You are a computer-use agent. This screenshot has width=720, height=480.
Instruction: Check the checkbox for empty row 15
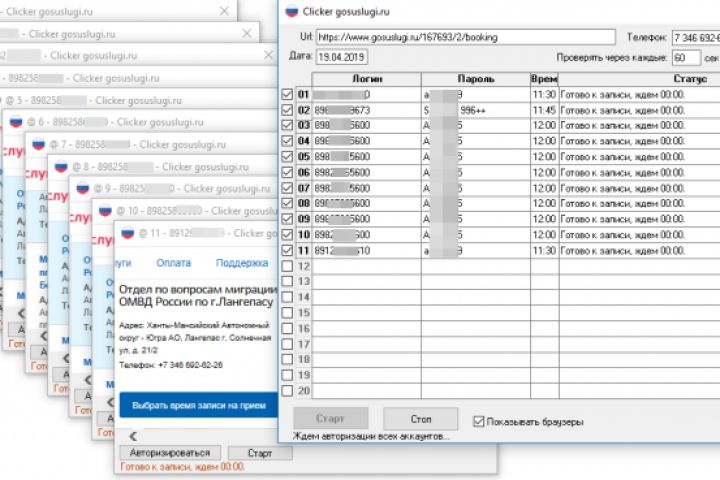[287, 313]
